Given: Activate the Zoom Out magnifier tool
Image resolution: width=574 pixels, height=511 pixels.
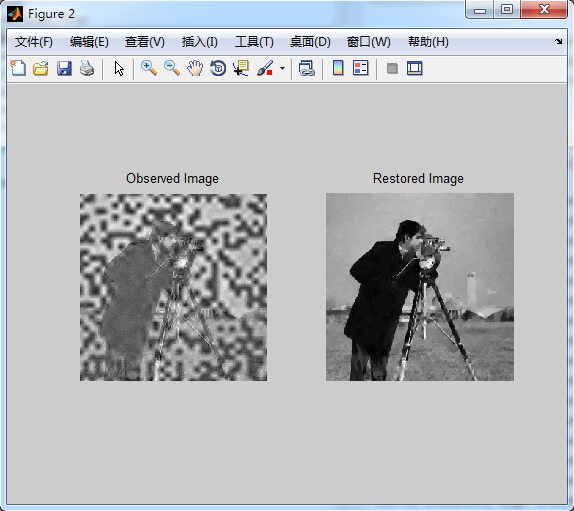Looking at the screenshot, I should tap(172, 68).
